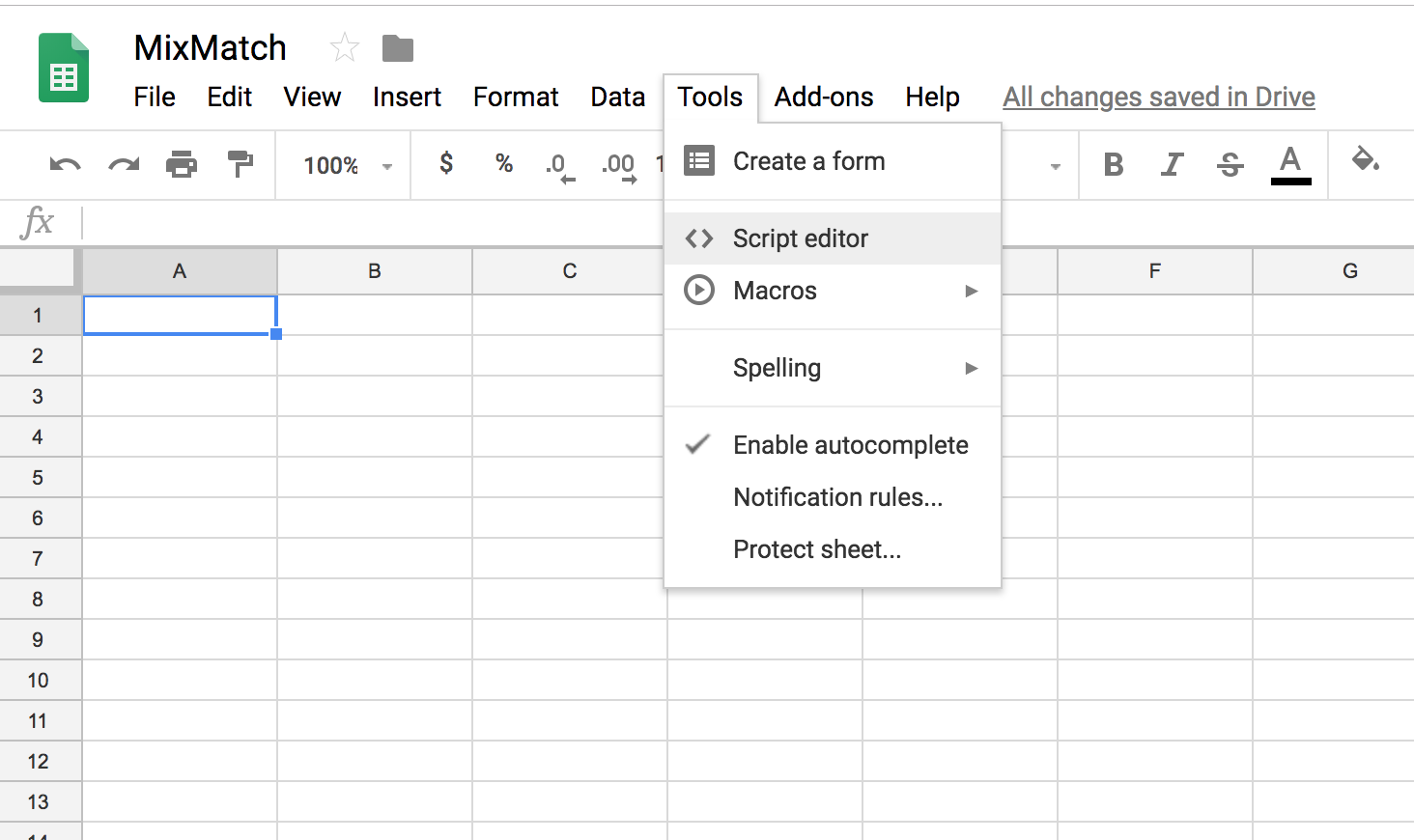Viewport: 1414px width, 840px height.
Task: Expand the Macros submenu
Action: click(x=832, y=291)
